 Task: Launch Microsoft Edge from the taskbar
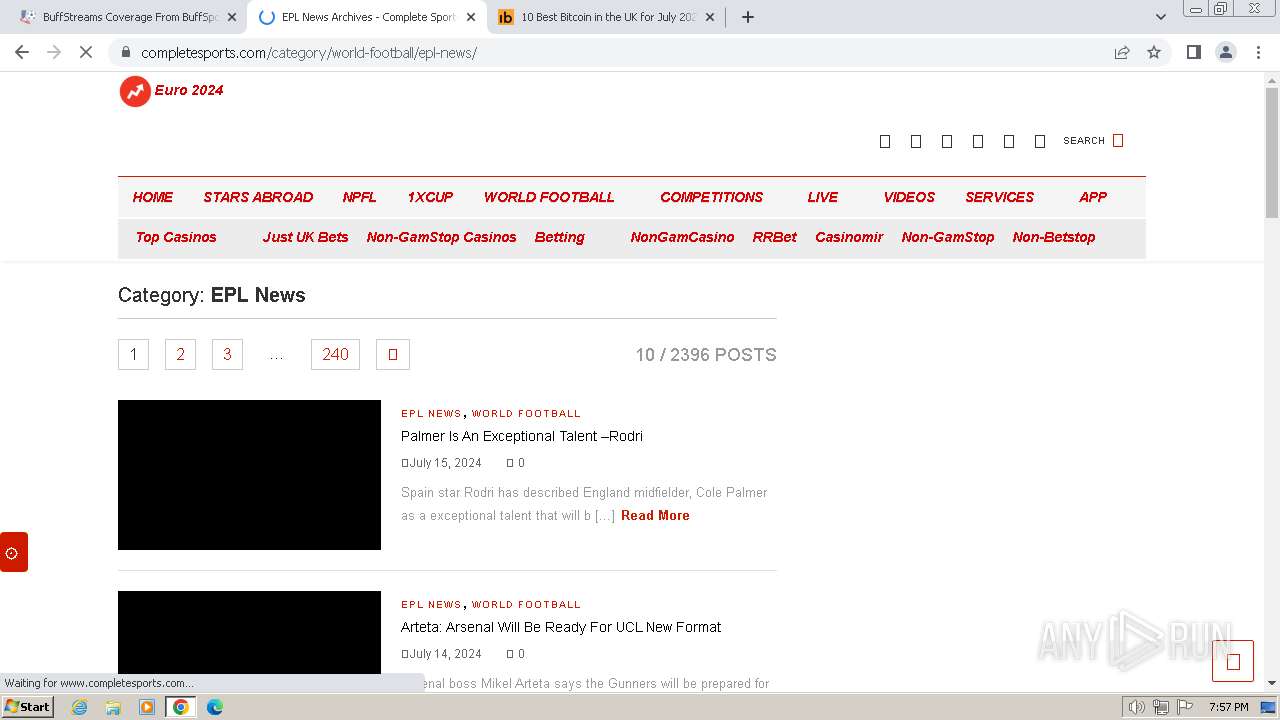point(215,707)
